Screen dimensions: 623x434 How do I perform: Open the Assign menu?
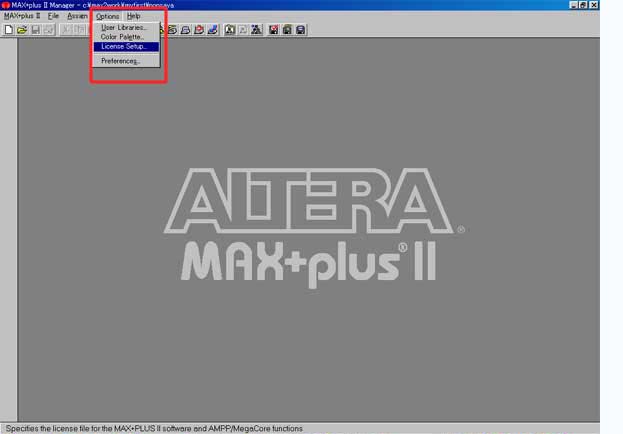pos(77,16)
